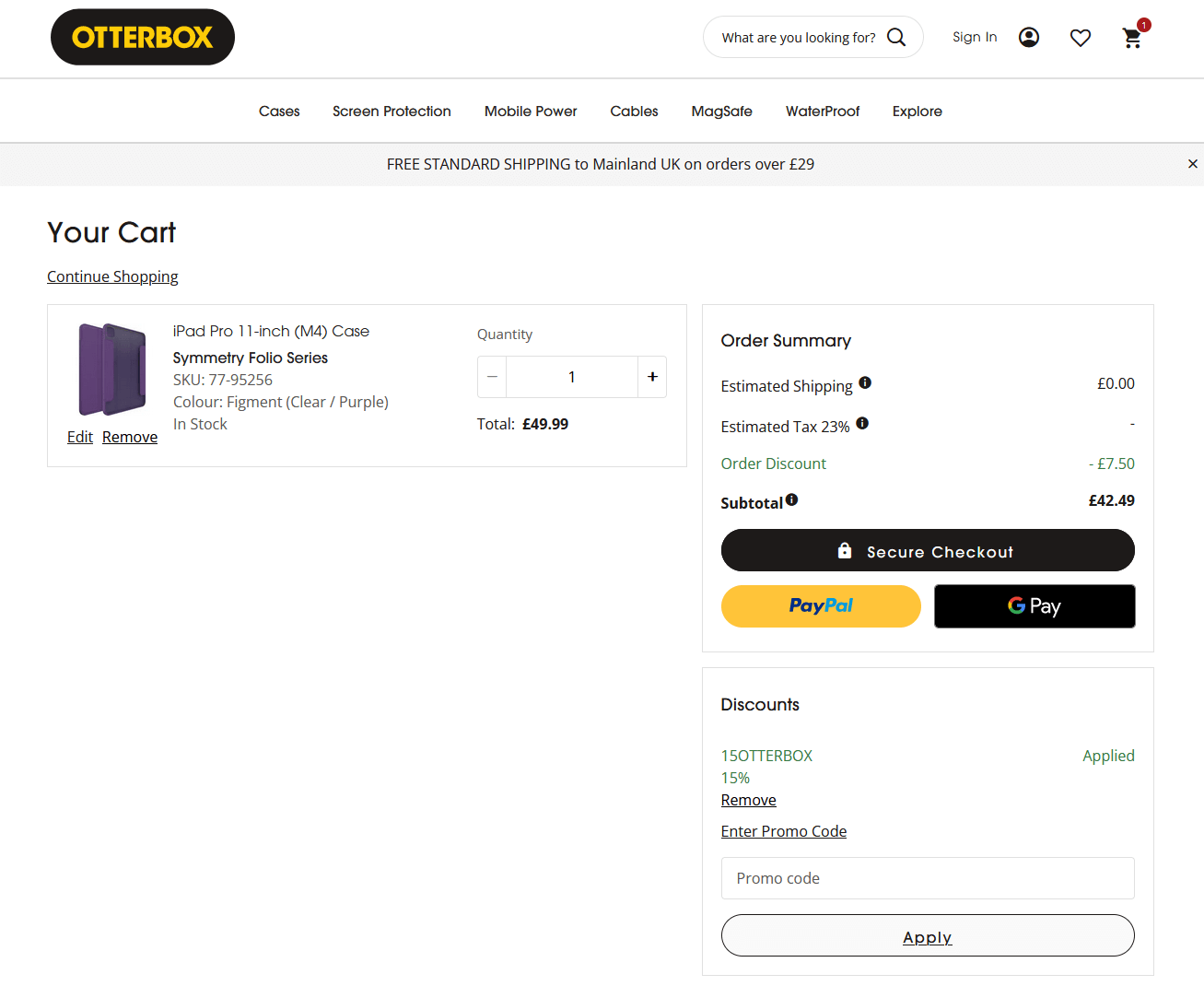
Task: Open the MagSafe menu
Action: click(x=722, y=111)
